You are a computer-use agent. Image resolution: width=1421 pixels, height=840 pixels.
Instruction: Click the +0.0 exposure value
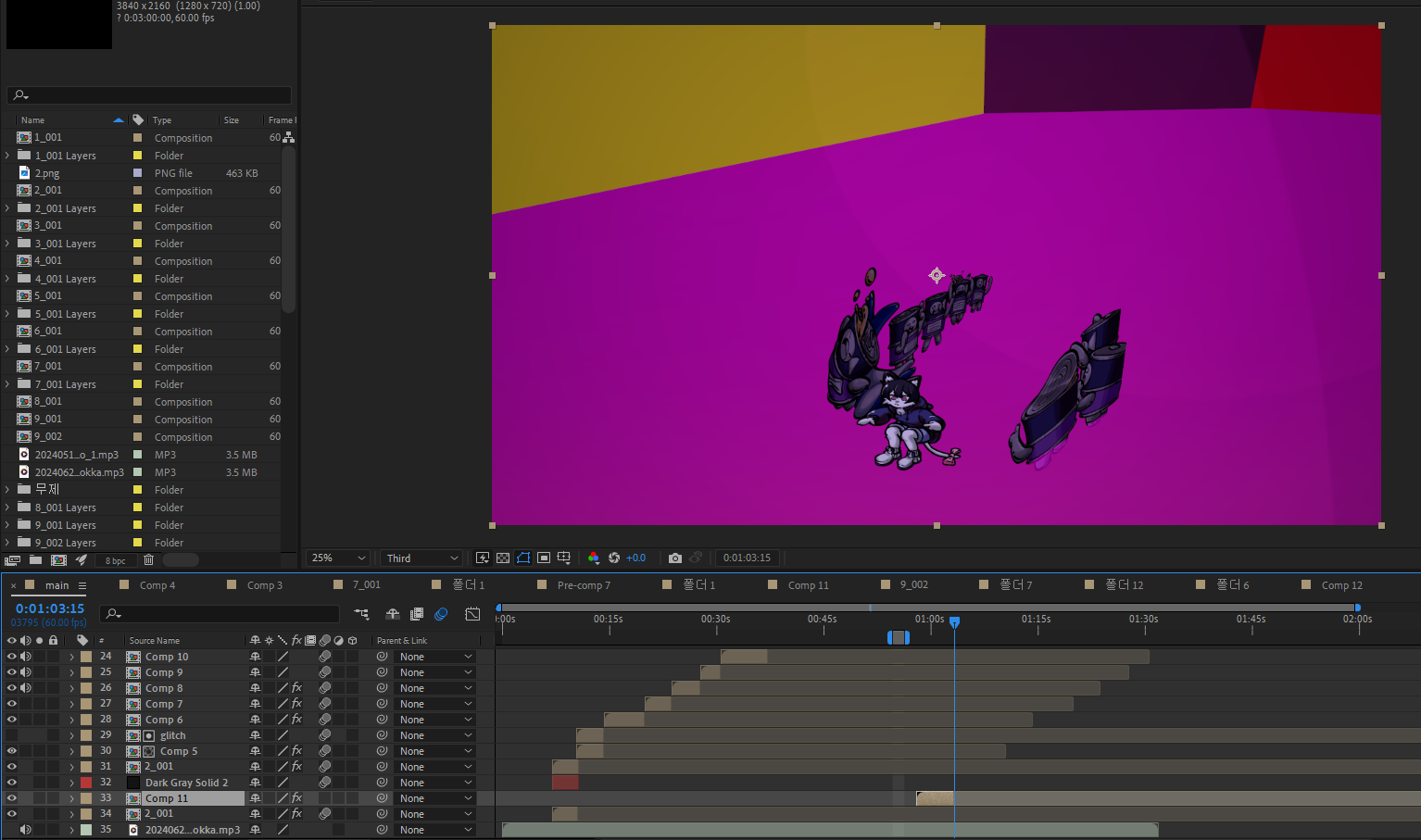[635, 558]
